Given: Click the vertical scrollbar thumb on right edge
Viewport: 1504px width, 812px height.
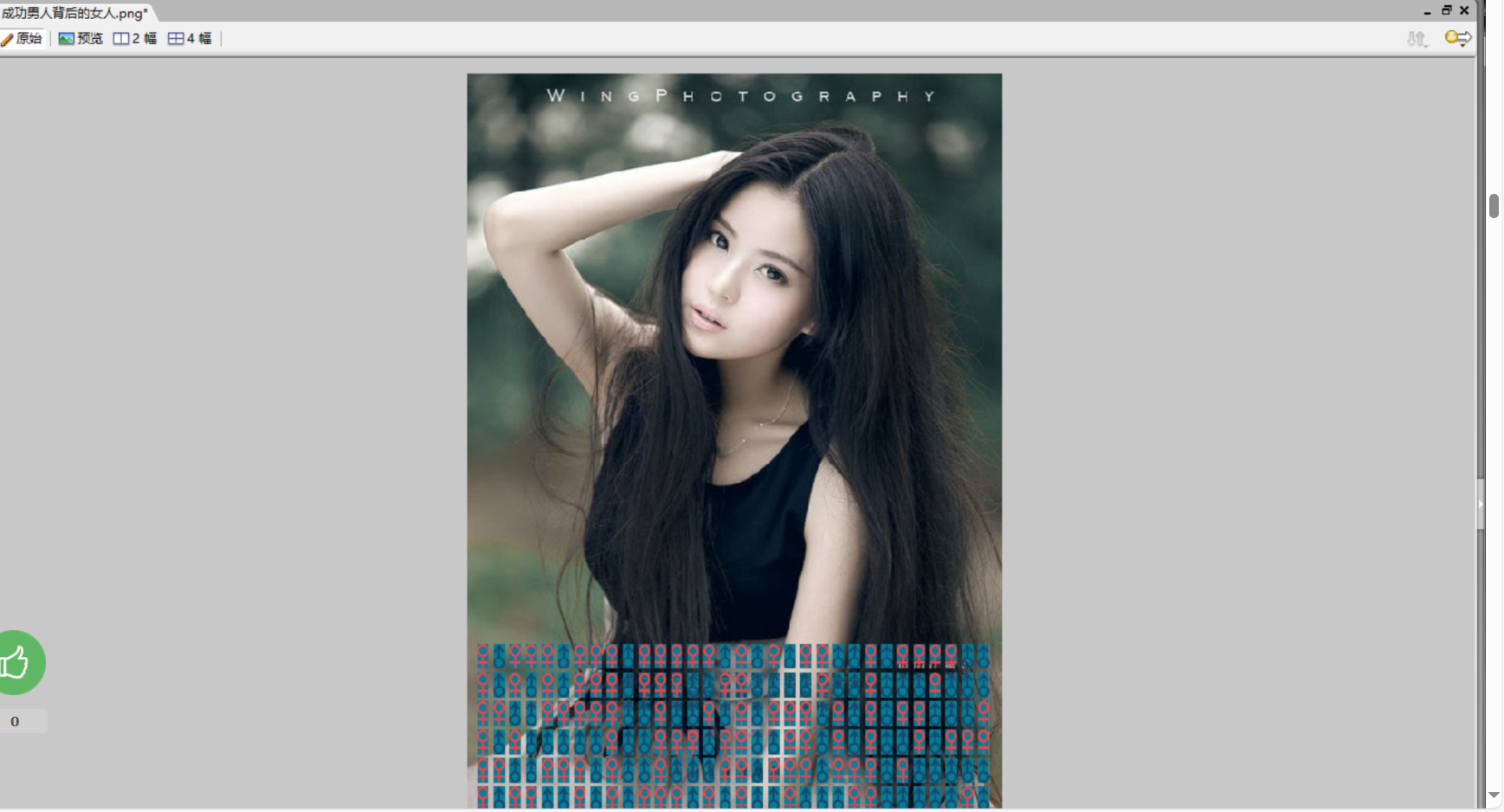Looking at the screenshot, I should [x=1494, y=206].
